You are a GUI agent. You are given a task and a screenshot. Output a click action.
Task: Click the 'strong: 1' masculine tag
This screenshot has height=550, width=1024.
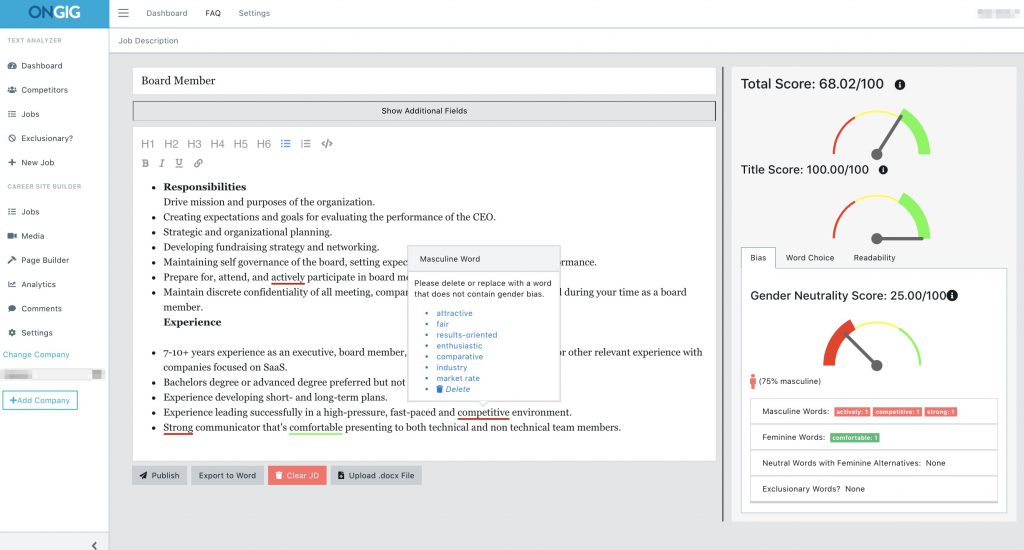pyautogui.click(x=941, y=412)
